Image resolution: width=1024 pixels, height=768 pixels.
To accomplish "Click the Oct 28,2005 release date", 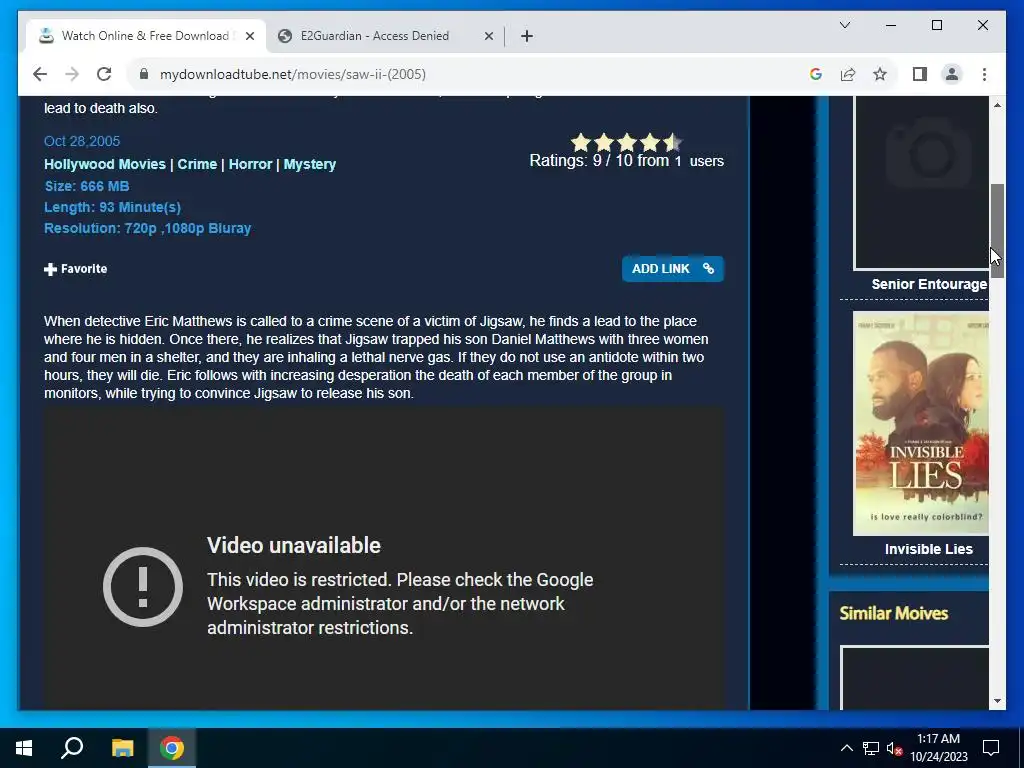I will pyautogui.click(x=82, y=141).
